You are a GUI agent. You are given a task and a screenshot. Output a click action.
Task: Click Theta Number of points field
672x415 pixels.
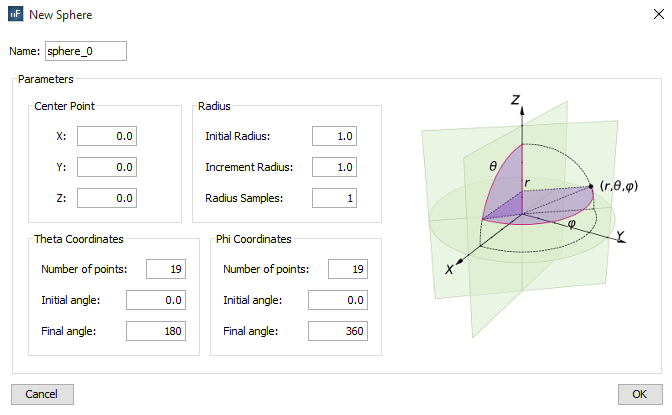pos(160,268)
